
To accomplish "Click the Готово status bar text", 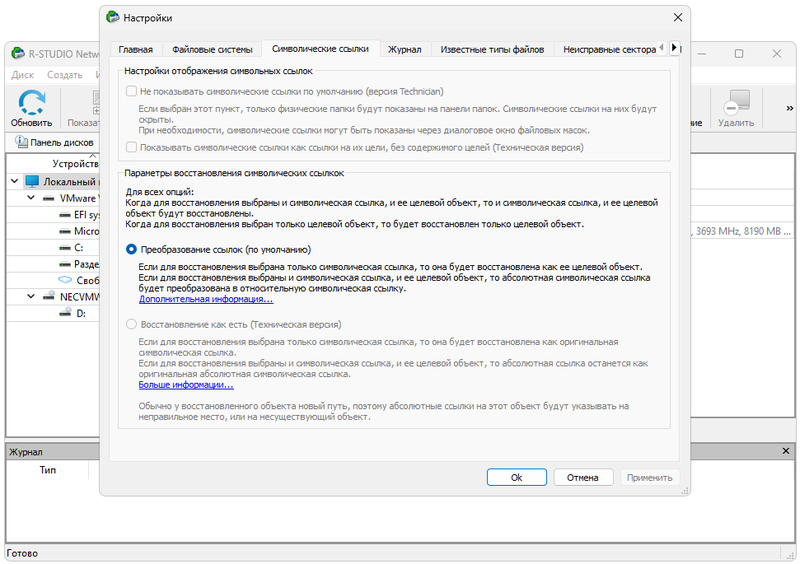I will point(22,553).
